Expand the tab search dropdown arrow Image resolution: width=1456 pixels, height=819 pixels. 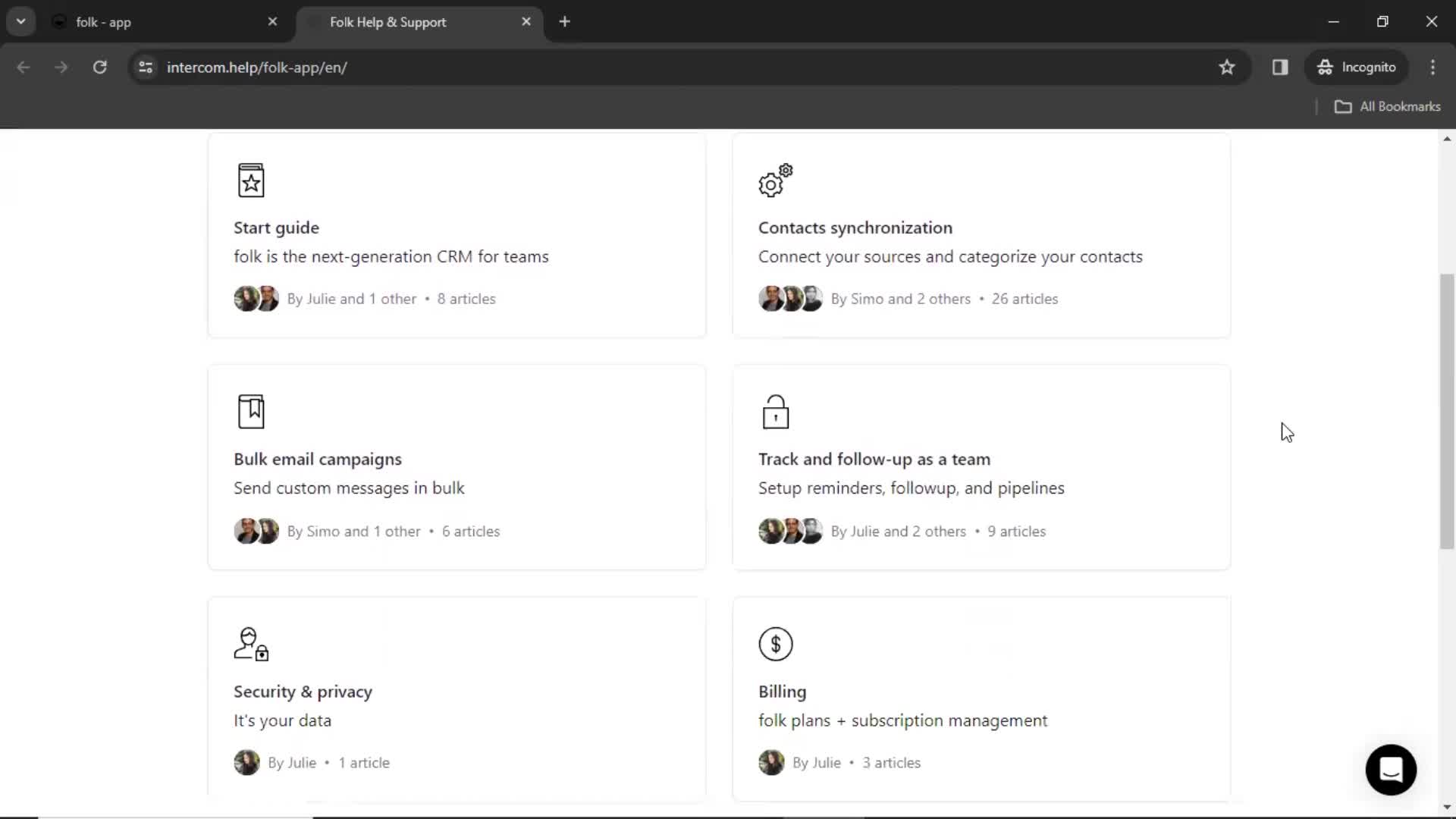[21, 21]
